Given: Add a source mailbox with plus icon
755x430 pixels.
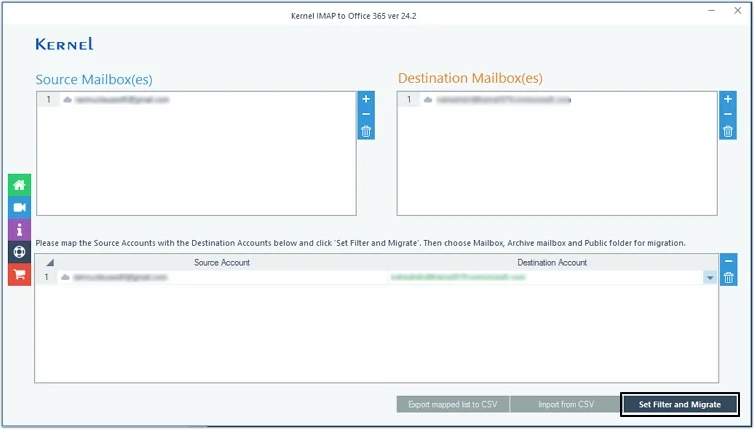Looking at the screenshot, I should [366, 99].
